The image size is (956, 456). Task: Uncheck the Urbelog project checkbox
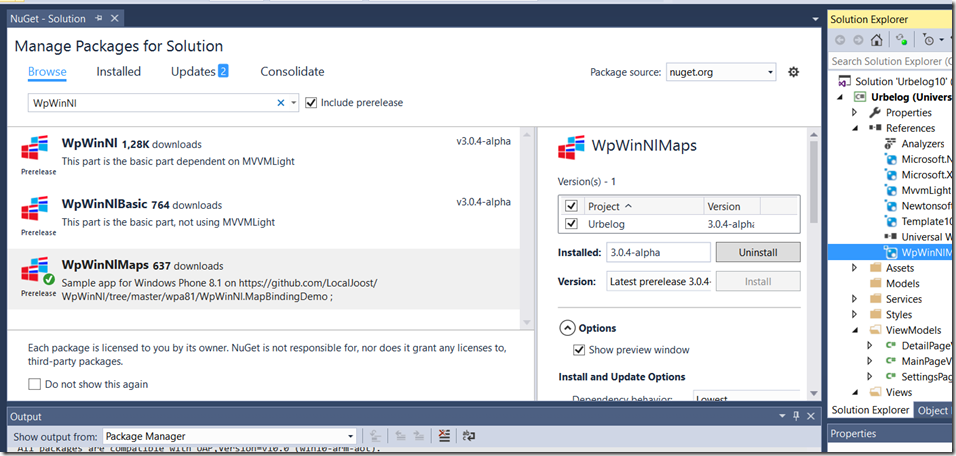(x=571, y=224)
